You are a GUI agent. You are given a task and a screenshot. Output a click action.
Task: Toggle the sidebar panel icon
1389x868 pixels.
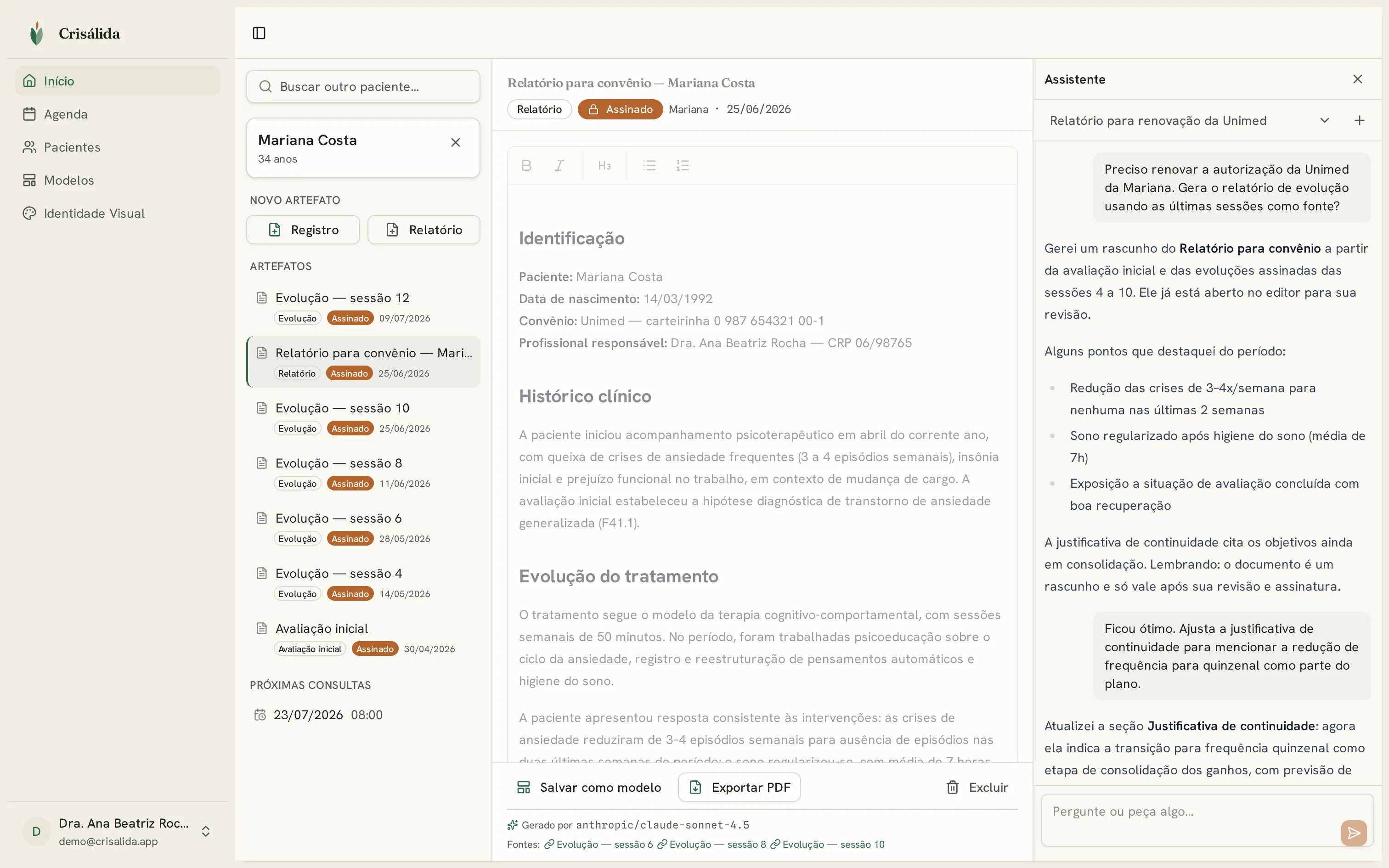(259, 33)
